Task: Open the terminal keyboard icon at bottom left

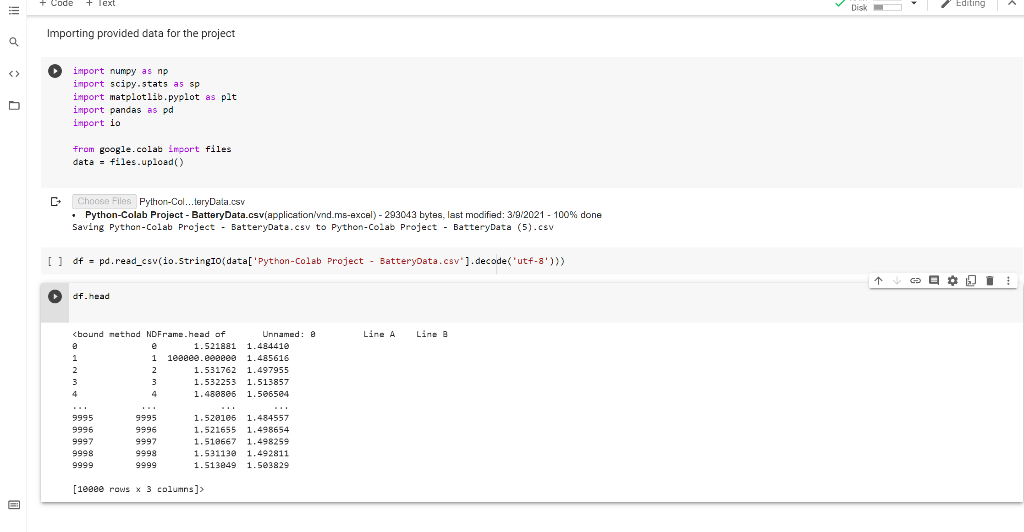Action: [x=14, y=505]
